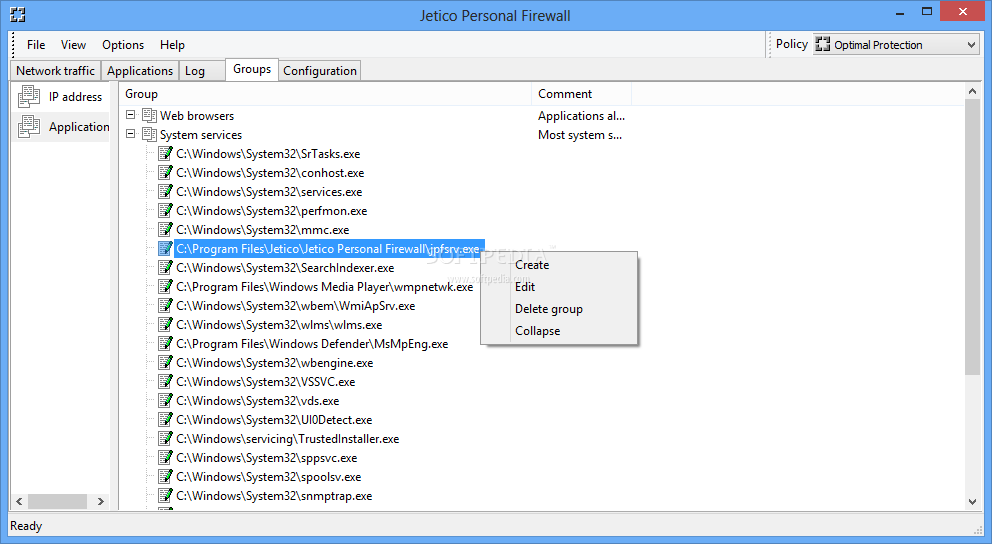Viewport: 992px width, 544px height.
Task: Click the Ready status bar text
Action: click(26, 526)
